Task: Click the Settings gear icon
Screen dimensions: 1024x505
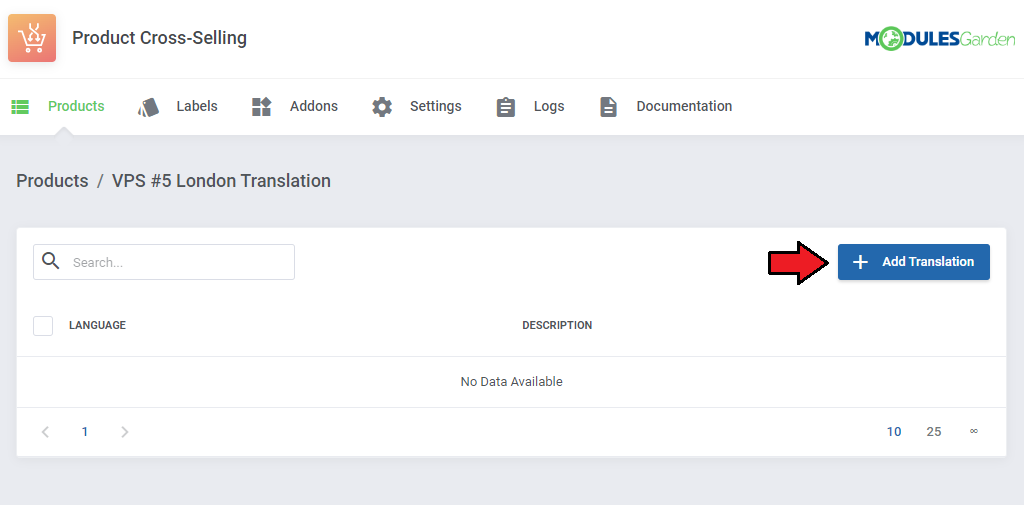Action: [382, 106]
